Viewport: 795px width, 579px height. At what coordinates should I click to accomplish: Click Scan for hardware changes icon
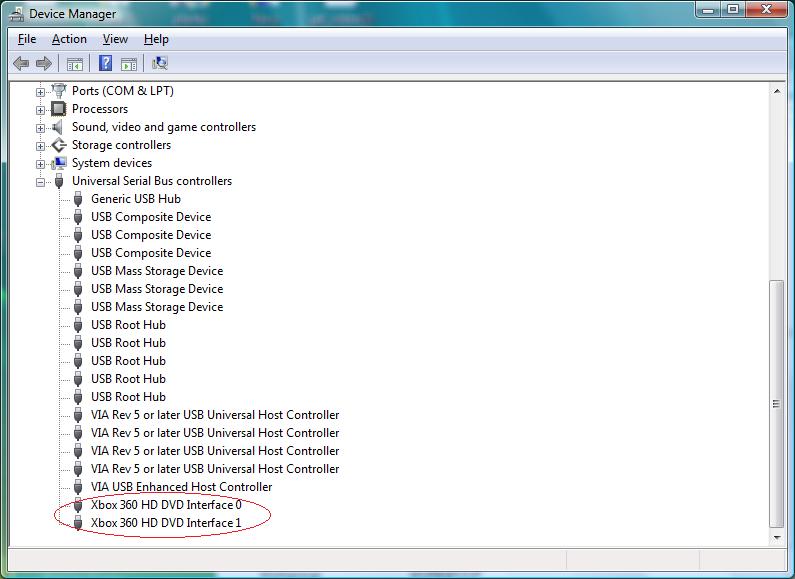pos(160,63)
